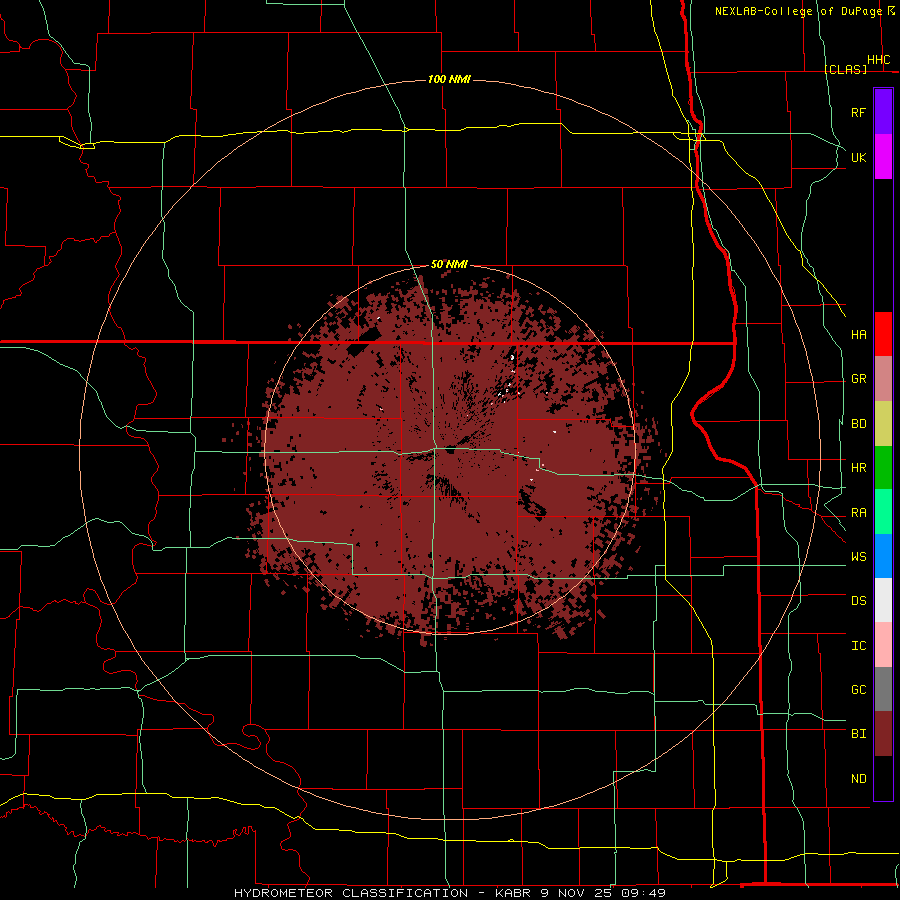Click the 50 NMI range ring label
The height and width of the screenshot is (900, 900).
449,264
